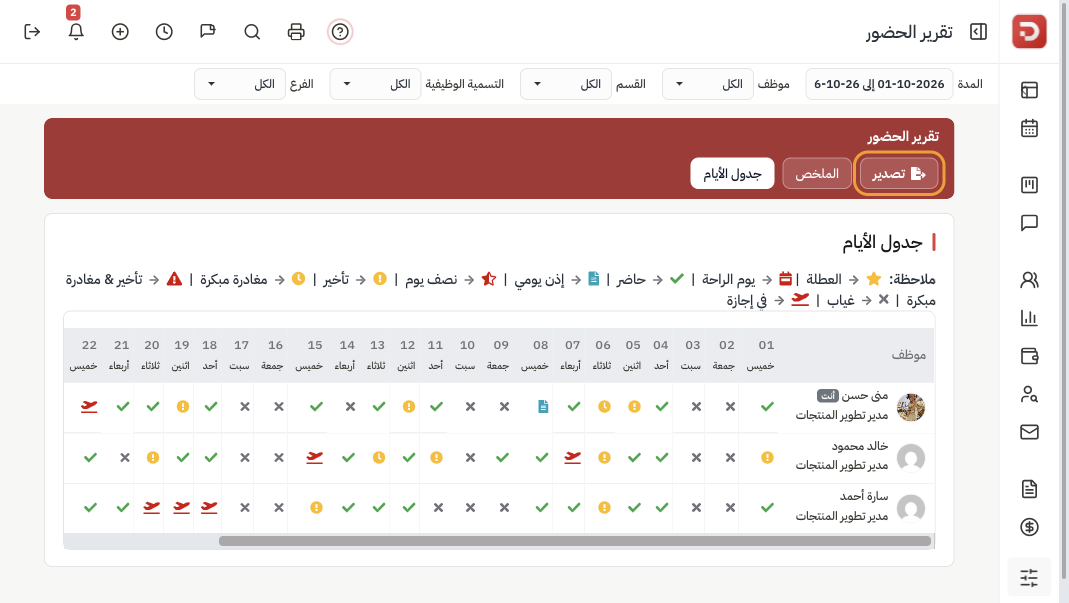Open the calendar sidebar icon
The height and width of the screenshot is (603, 1069).
pos(1029,128)
